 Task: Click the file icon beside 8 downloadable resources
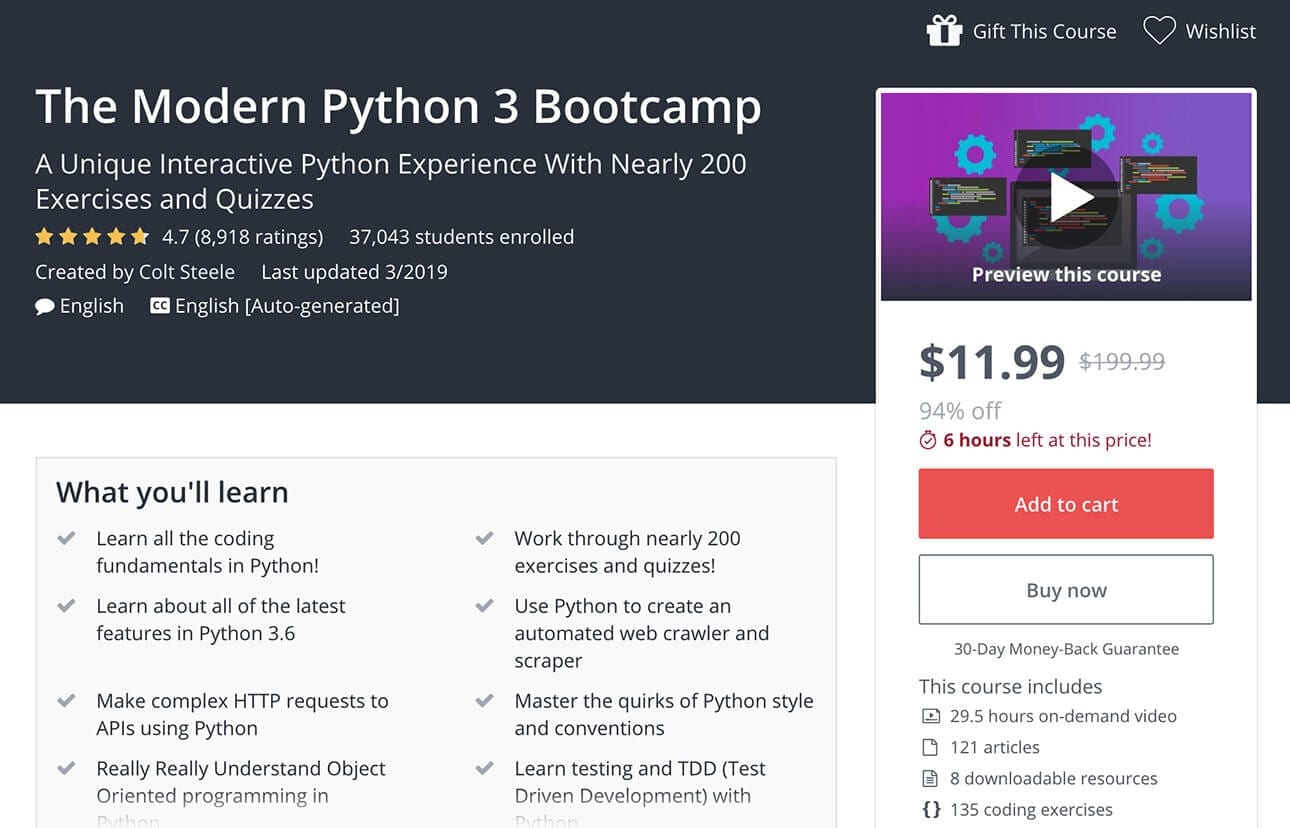point(931,778)
